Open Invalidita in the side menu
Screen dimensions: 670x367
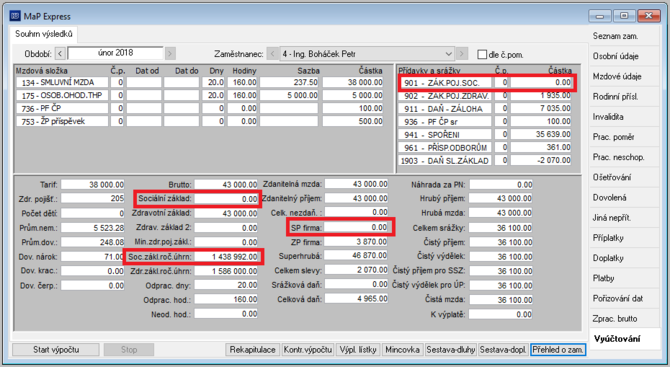(x=624, y=117)
